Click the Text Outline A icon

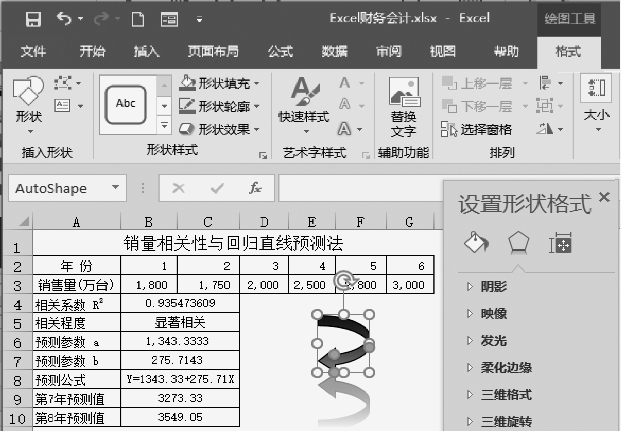(x=345, y=105)
